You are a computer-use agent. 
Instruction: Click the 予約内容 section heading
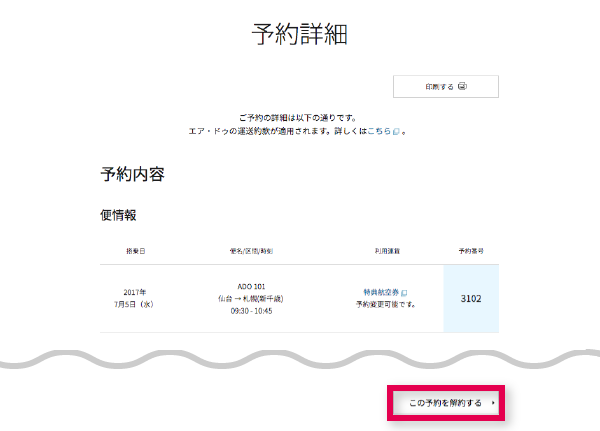click(133, 174)
